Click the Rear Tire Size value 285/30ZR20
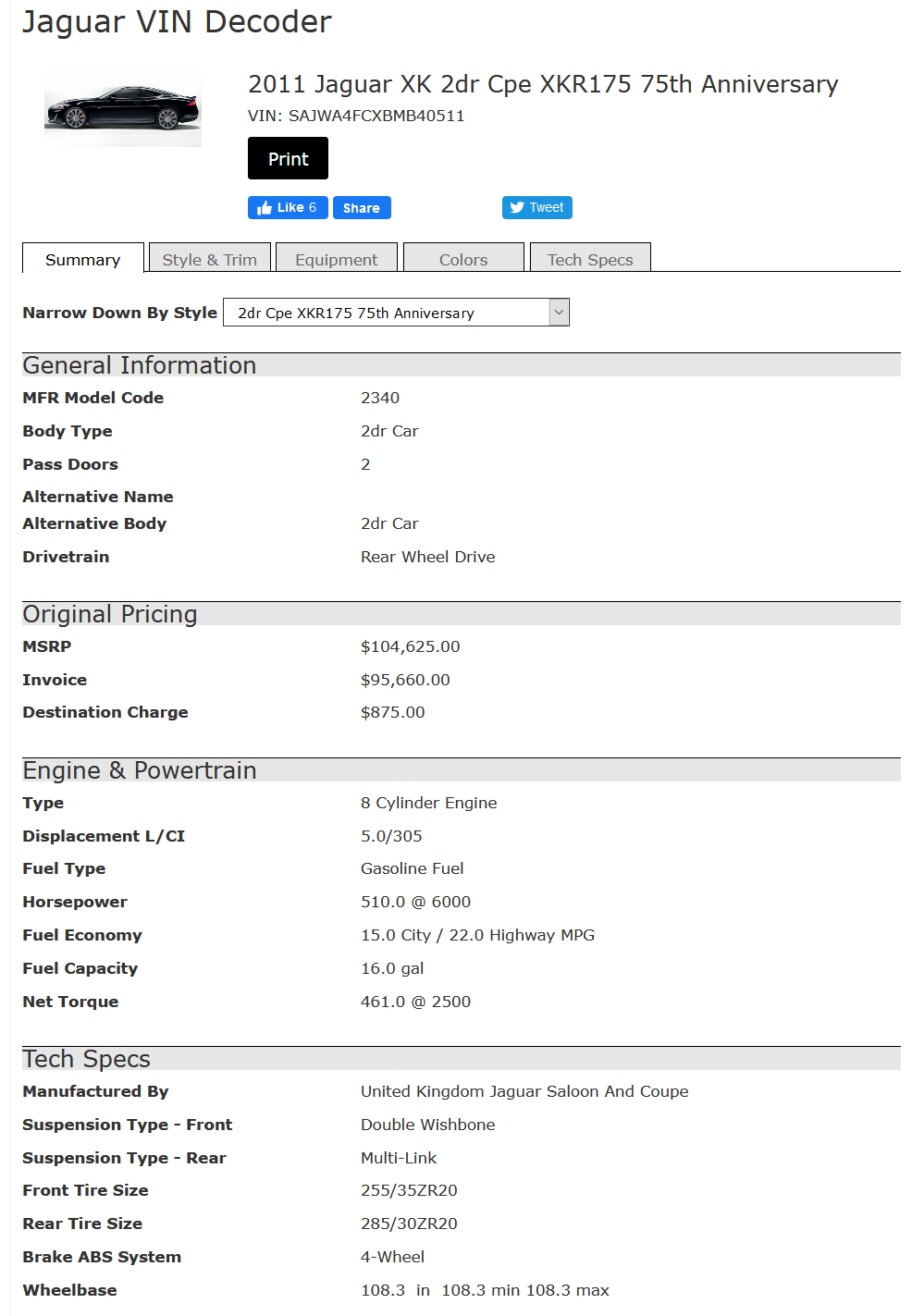The image size is (912, 1316). [x=409, y=1224]
